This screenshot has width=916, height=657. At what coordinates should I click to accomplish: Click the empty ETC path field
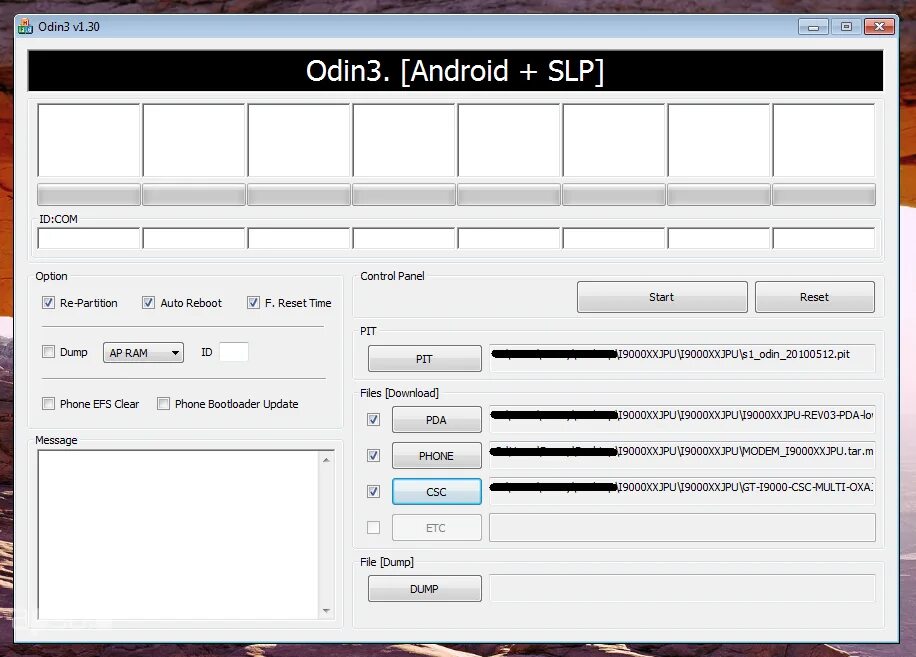[x=682, y=527]
